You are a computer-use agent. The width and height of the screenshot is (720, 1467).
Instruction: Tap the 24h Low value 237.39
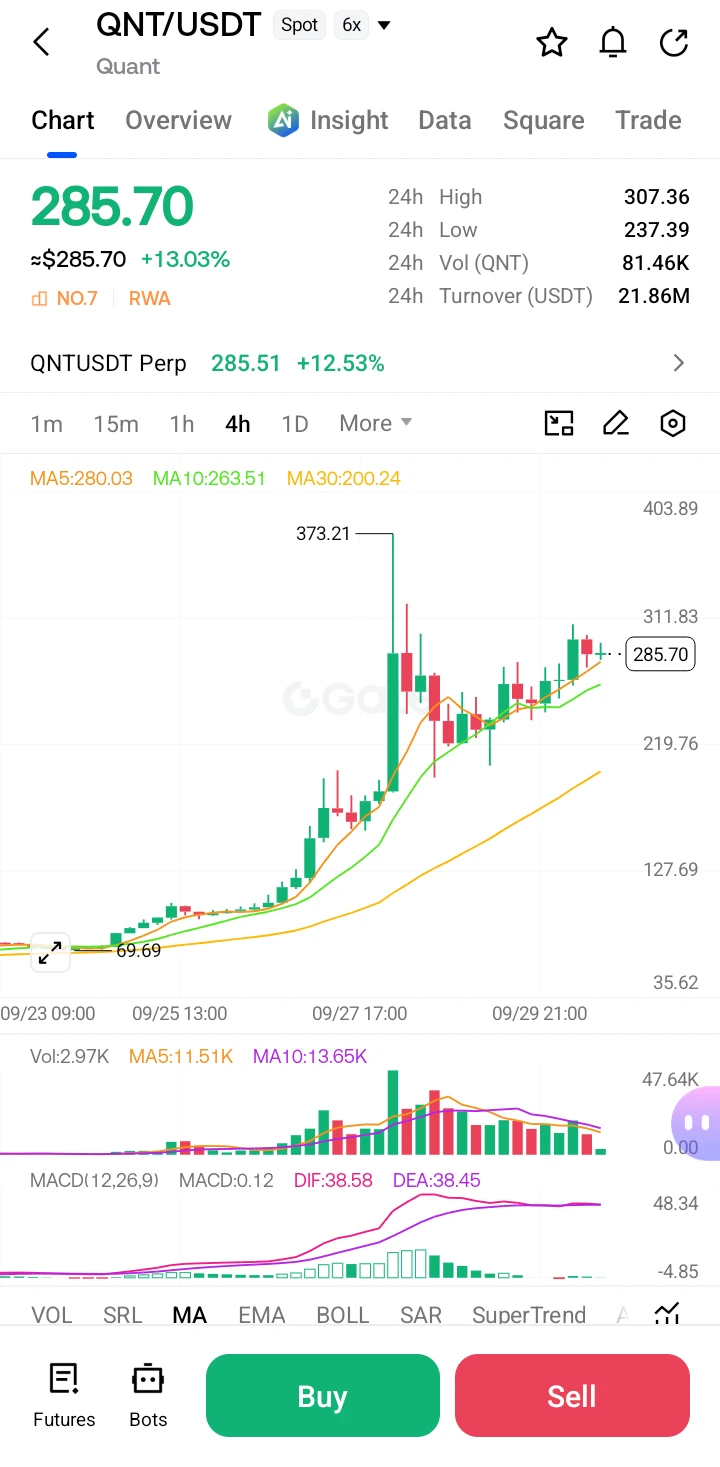[x=657, y=230]
